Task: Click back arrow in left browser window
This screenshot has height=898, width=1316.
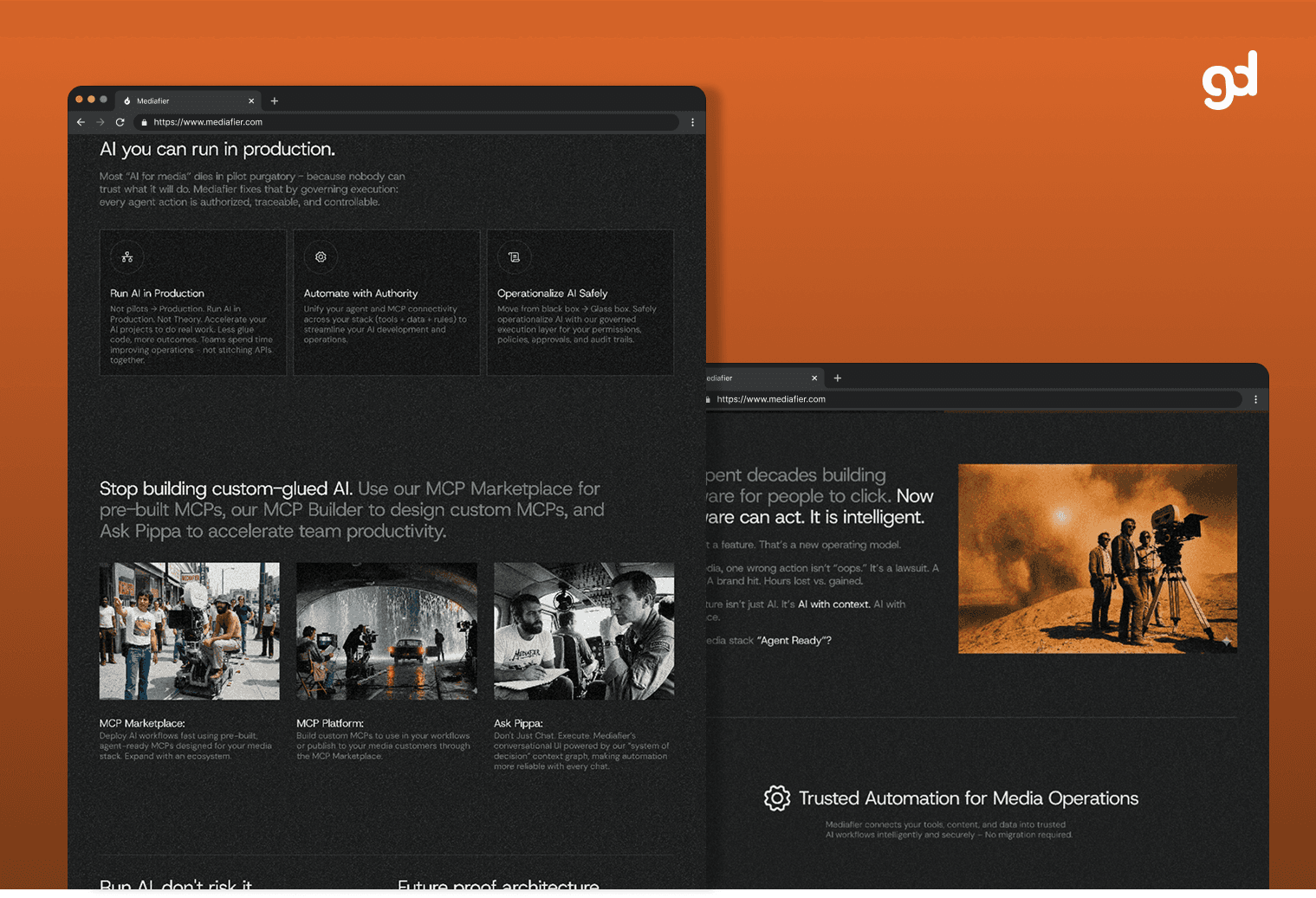Action: 81,122
